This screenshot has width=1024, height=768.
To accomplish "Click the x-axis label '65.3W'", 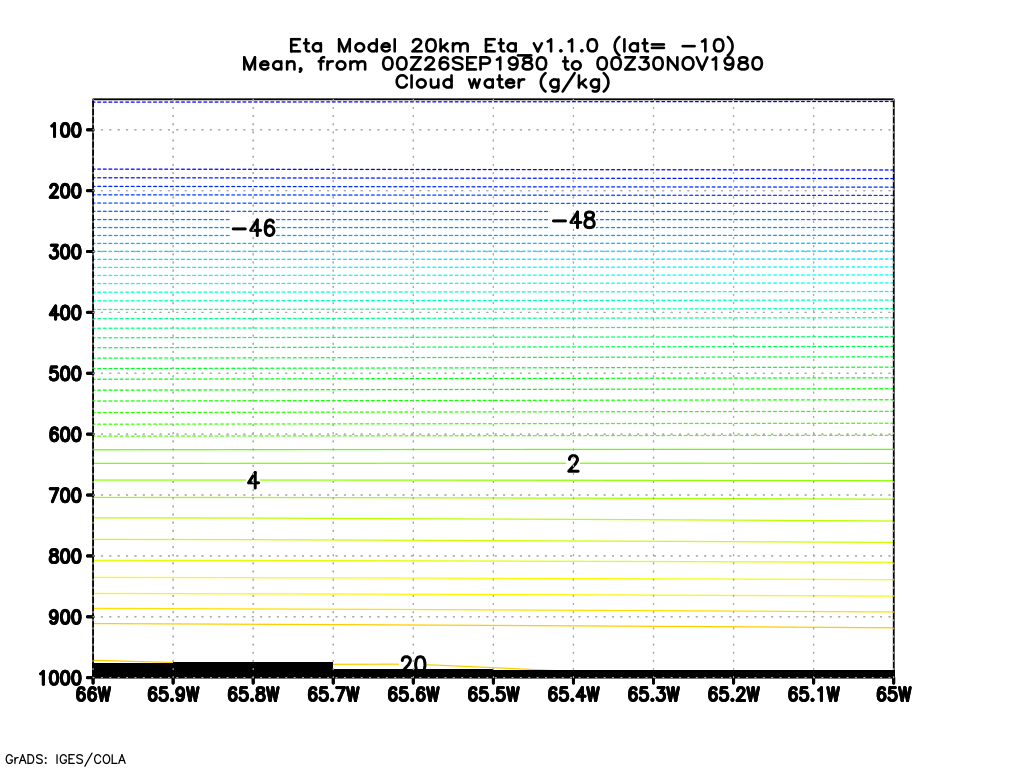I will pyautogui.click(x=653, y=694).
